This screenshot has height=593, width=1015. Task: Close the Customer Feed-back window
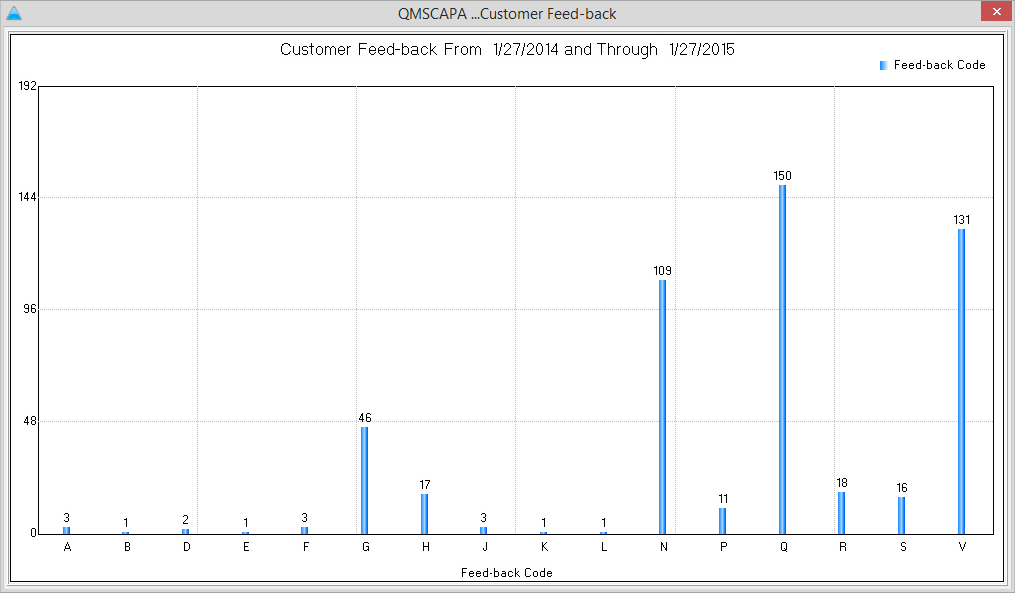coord(997,12)
